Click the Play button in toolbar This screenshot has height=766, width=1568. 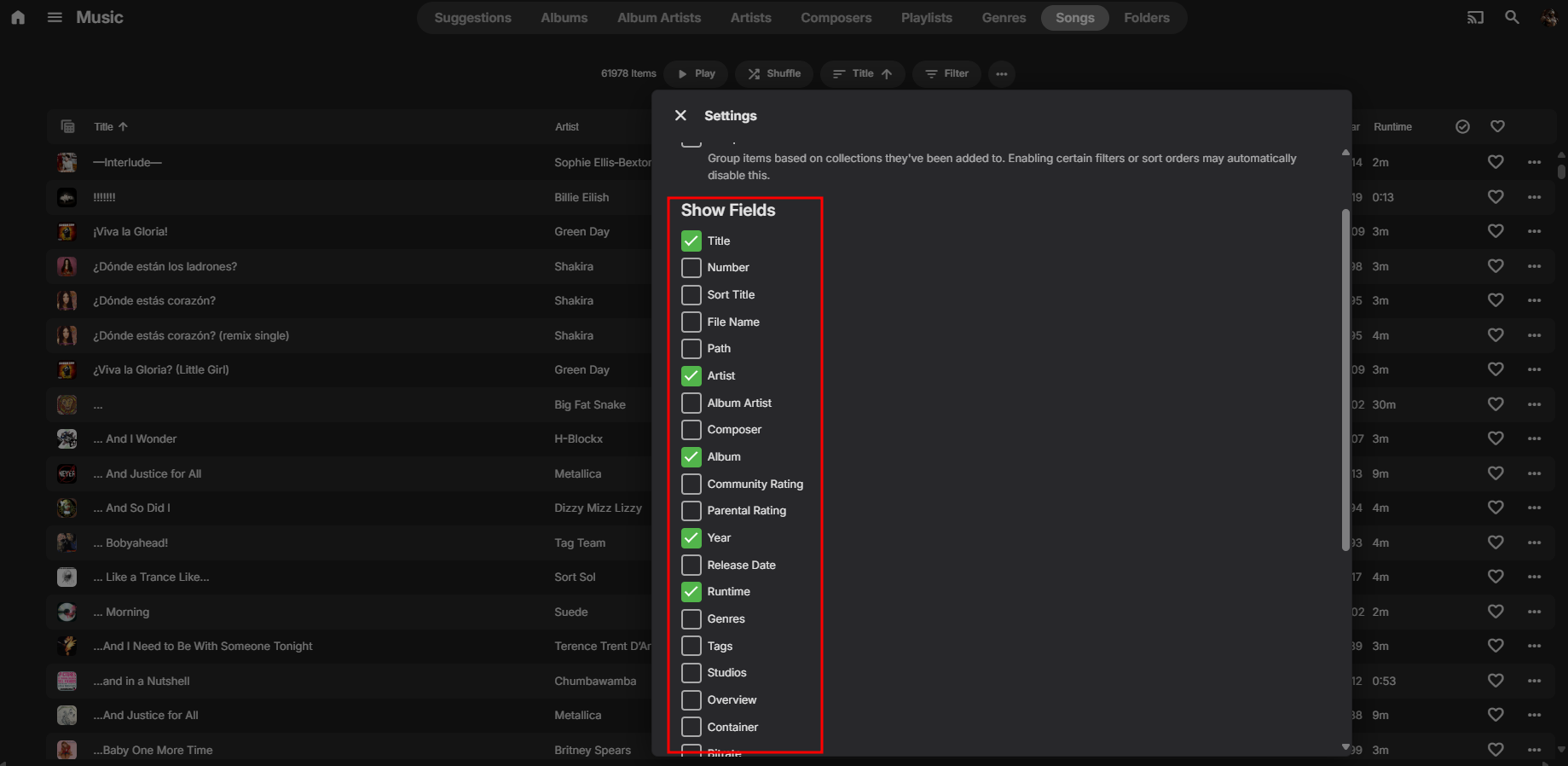(x=696, y=73)
